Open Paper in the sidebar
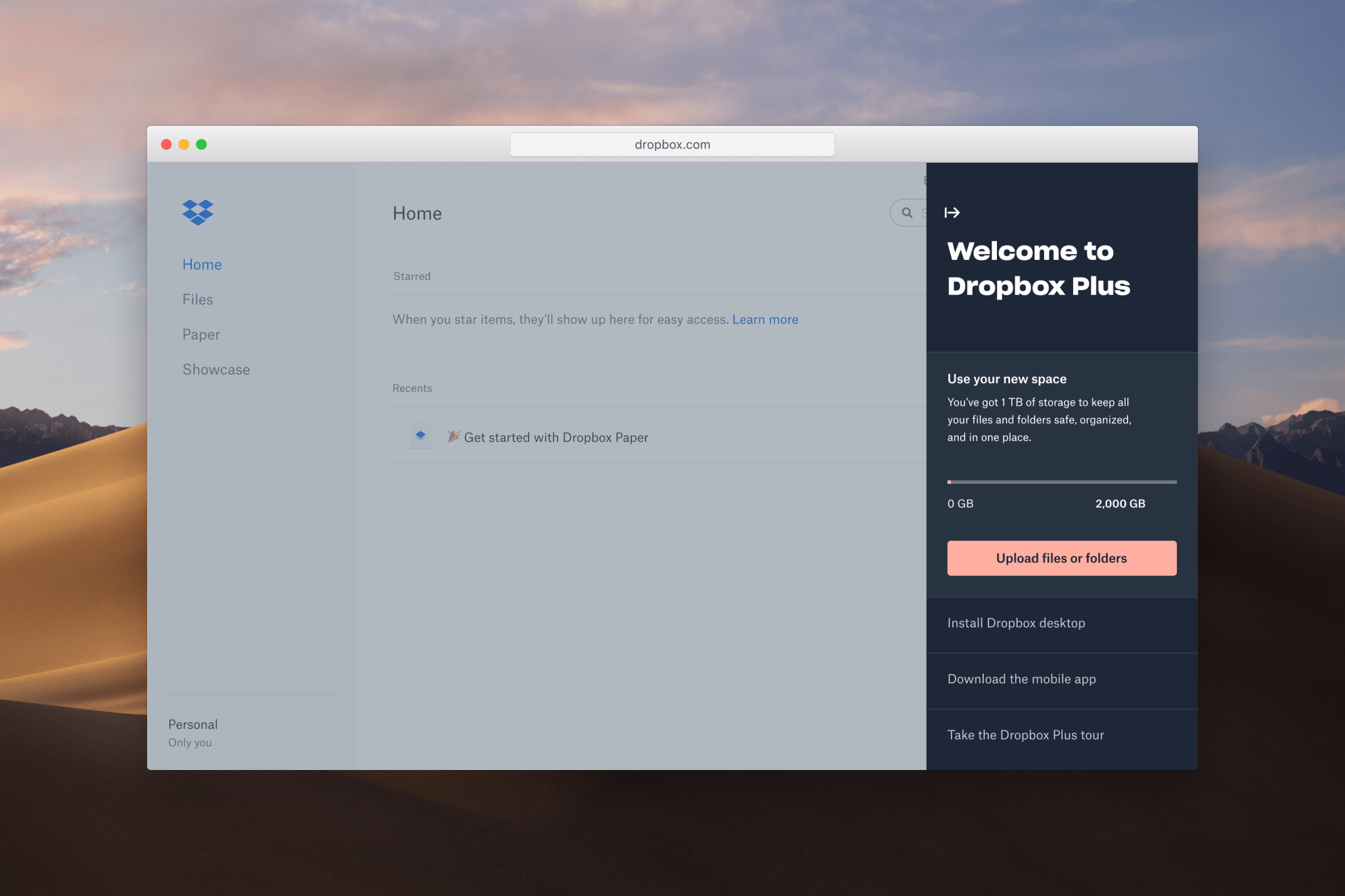This screenshot has height=896, width=1345. point(201,335)
